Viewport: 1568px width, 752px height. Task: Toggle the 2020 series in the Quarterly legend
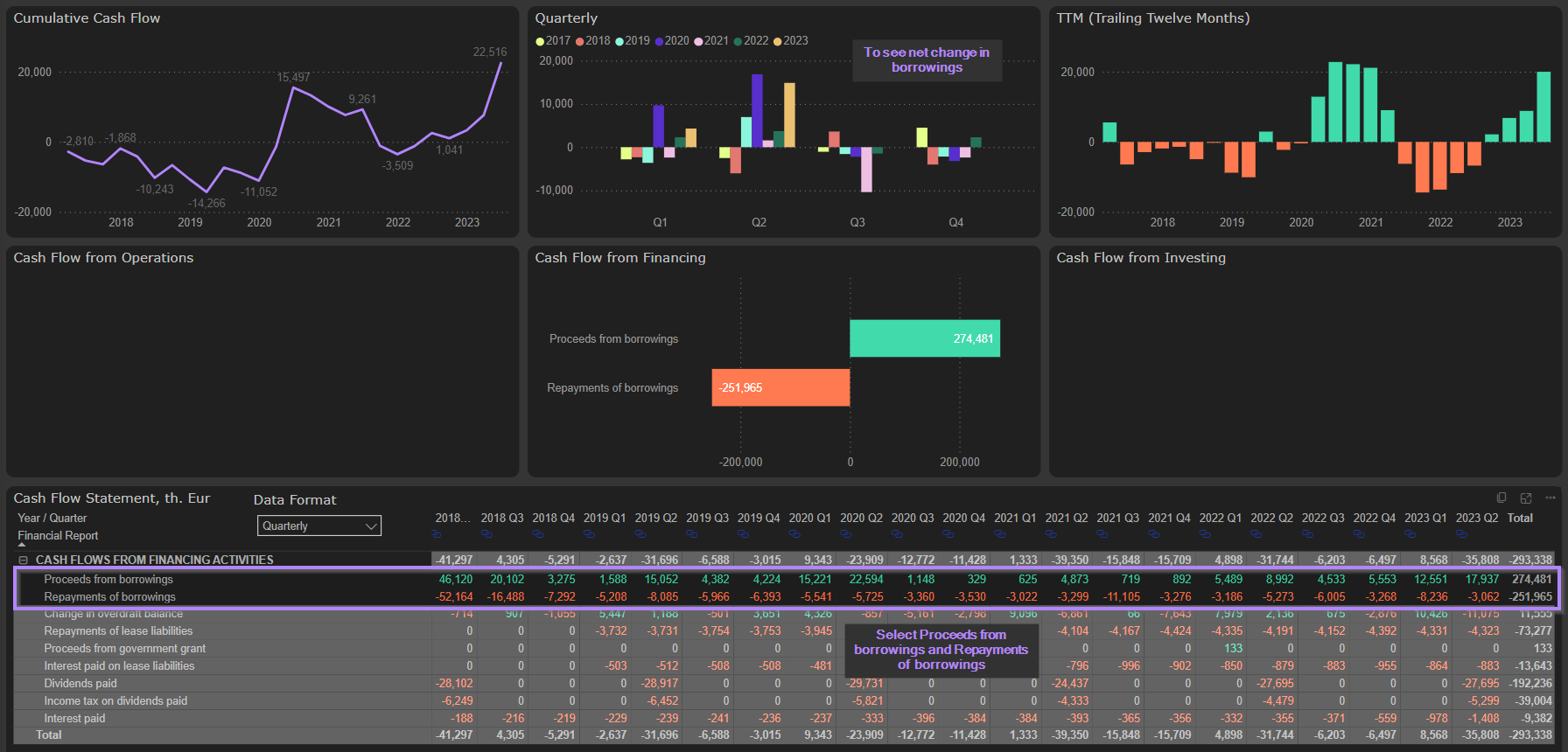(x=671, y=41)
